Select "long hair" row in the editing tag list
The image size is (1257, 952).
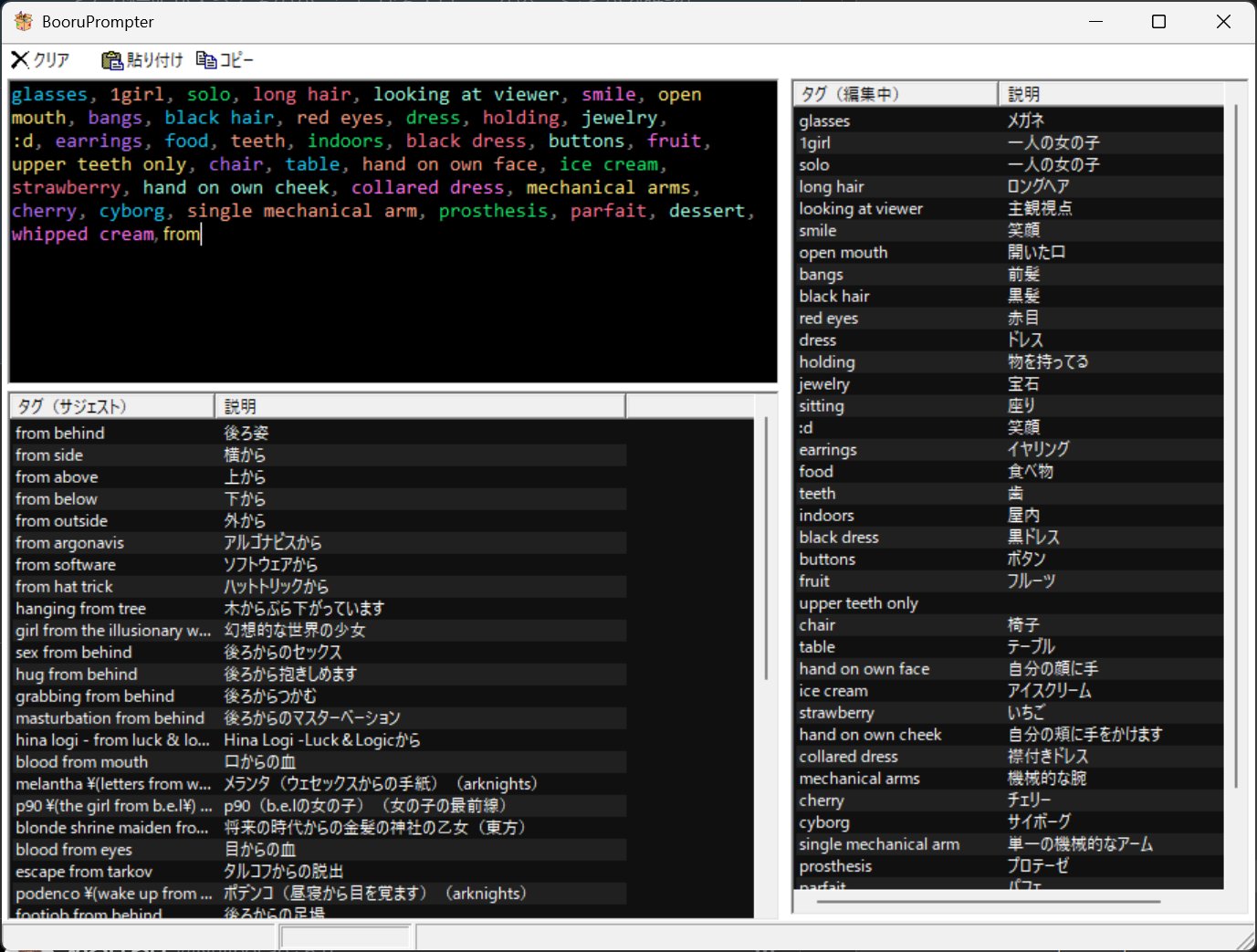[1009, 186]
